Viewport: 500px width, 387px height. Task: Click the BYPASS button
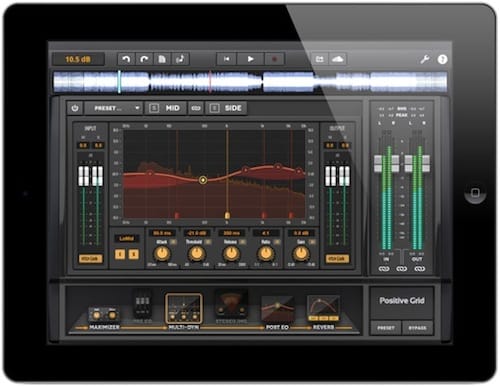tap(417, 328)
